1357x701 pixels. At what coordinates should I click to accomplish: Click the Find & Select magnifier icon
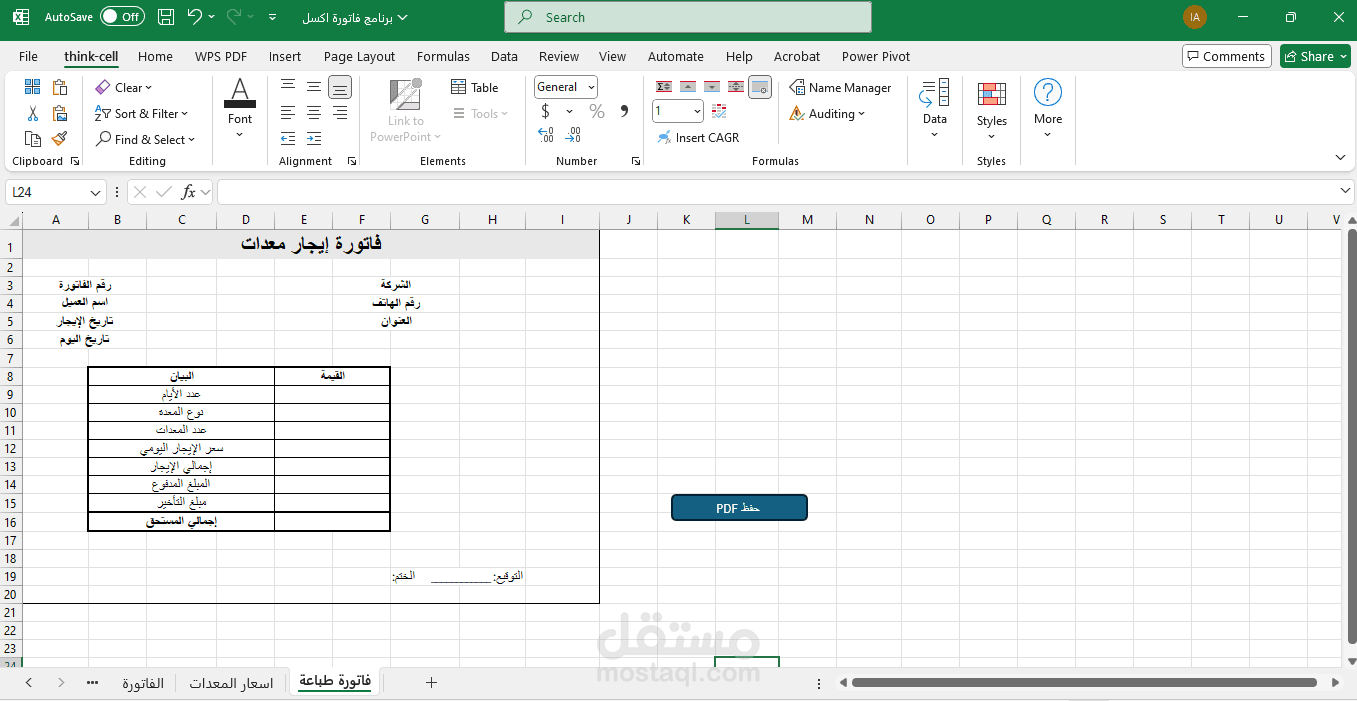click(104, 139)
